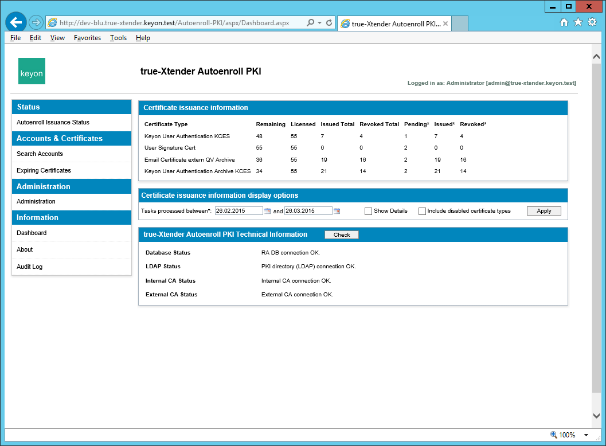The image size is (606, 446).
Task: Click the browser Back arrow button
Action: 16,22
